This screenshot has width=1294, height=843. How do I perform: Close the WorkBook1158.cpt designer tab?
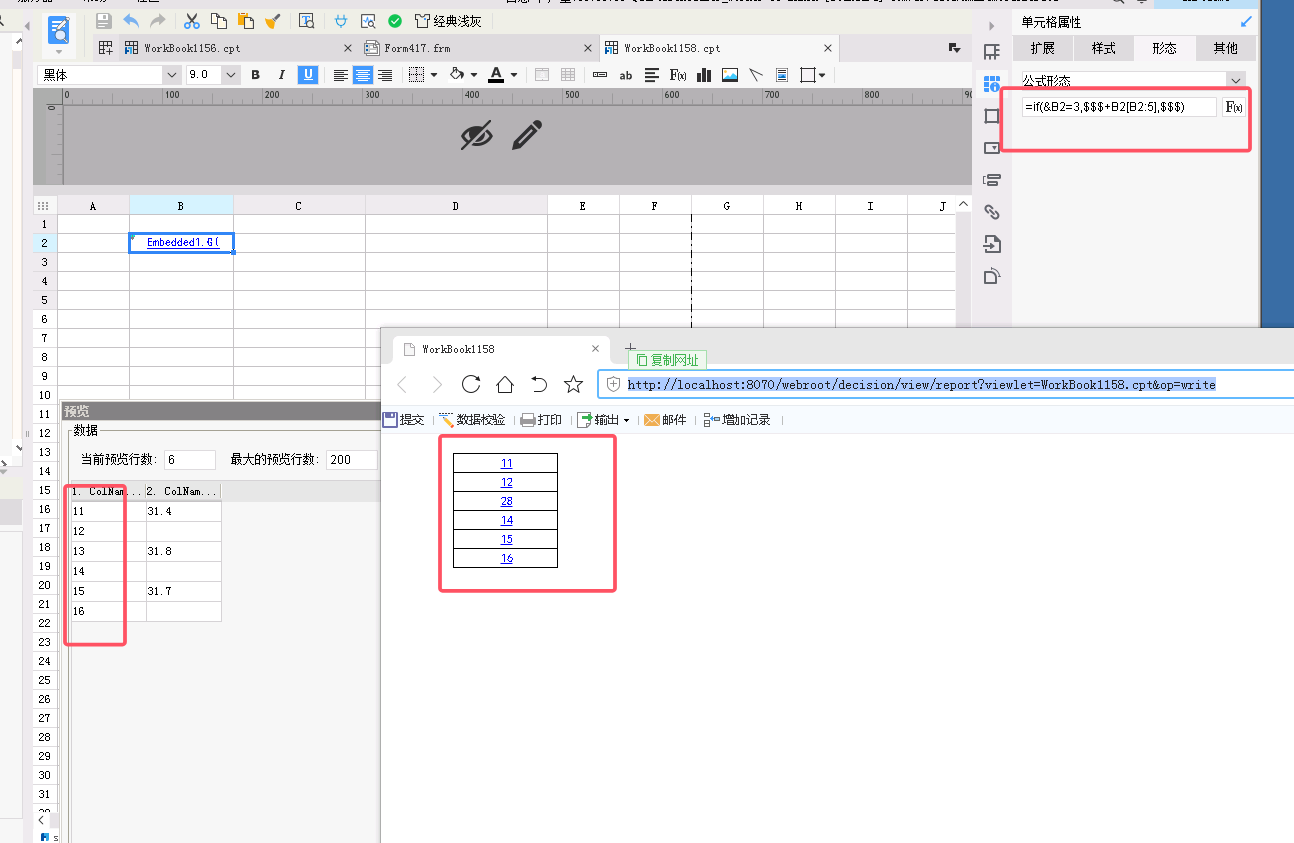click(x=828, y=48)
